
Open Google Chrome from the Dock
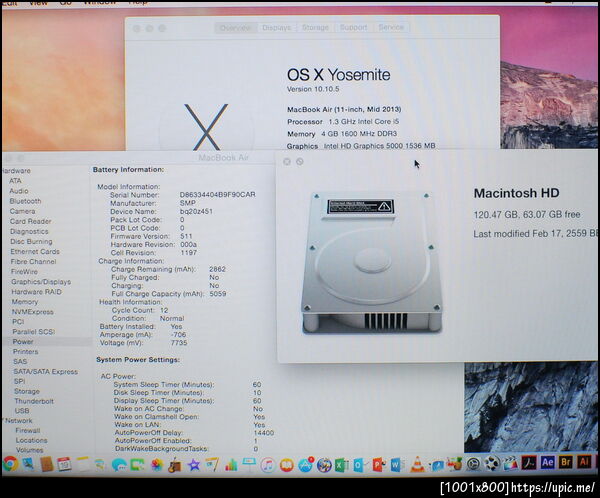pos(10,464)
